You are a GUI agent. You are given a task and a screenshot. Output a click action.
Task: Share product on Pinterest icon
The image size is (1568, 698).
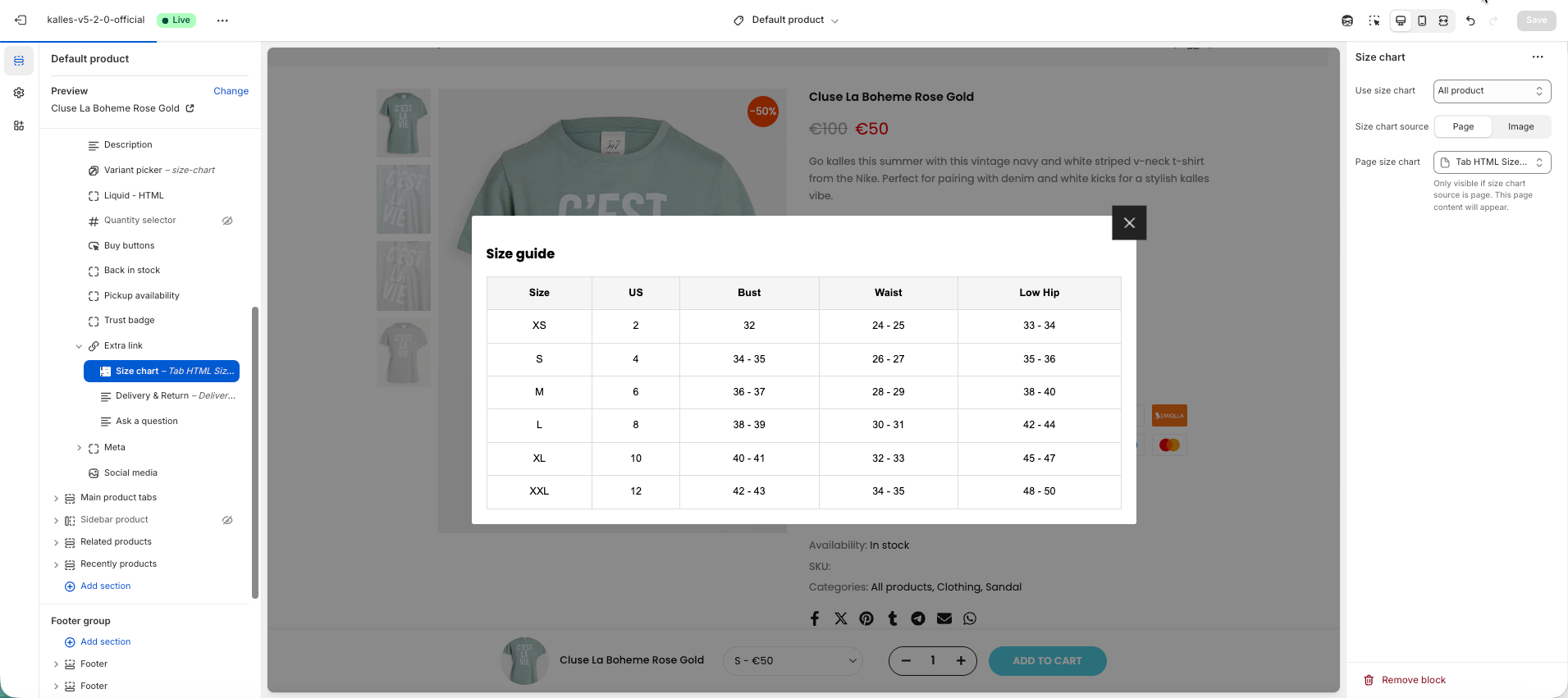[866, 618]
